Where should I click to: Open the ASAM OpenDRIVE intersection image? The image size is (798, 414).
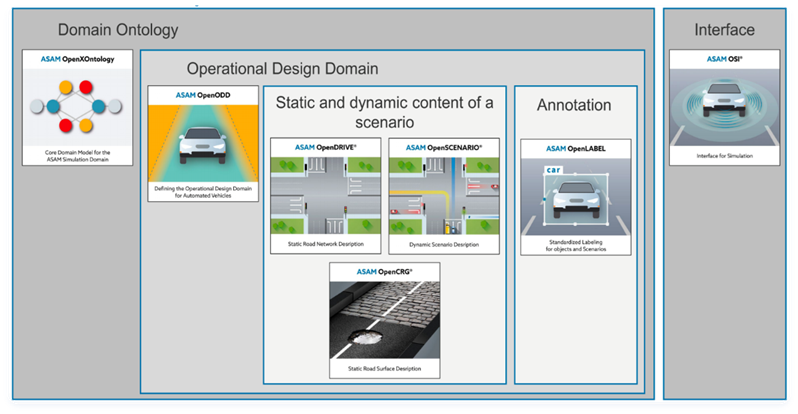coord(326,196)
